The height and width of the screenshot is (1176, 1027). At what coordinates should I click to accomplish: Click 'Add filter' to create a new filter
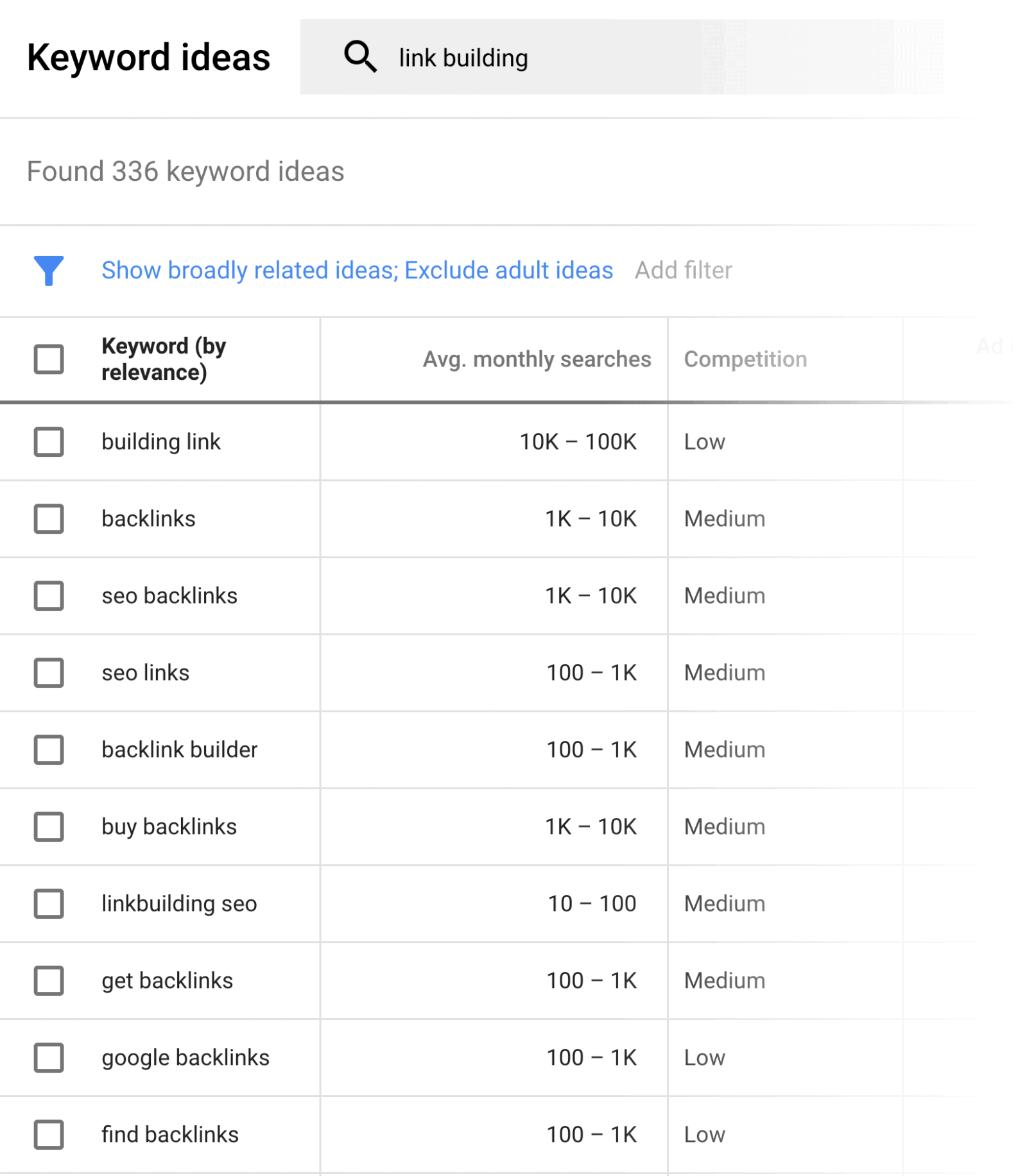(682, 270)
